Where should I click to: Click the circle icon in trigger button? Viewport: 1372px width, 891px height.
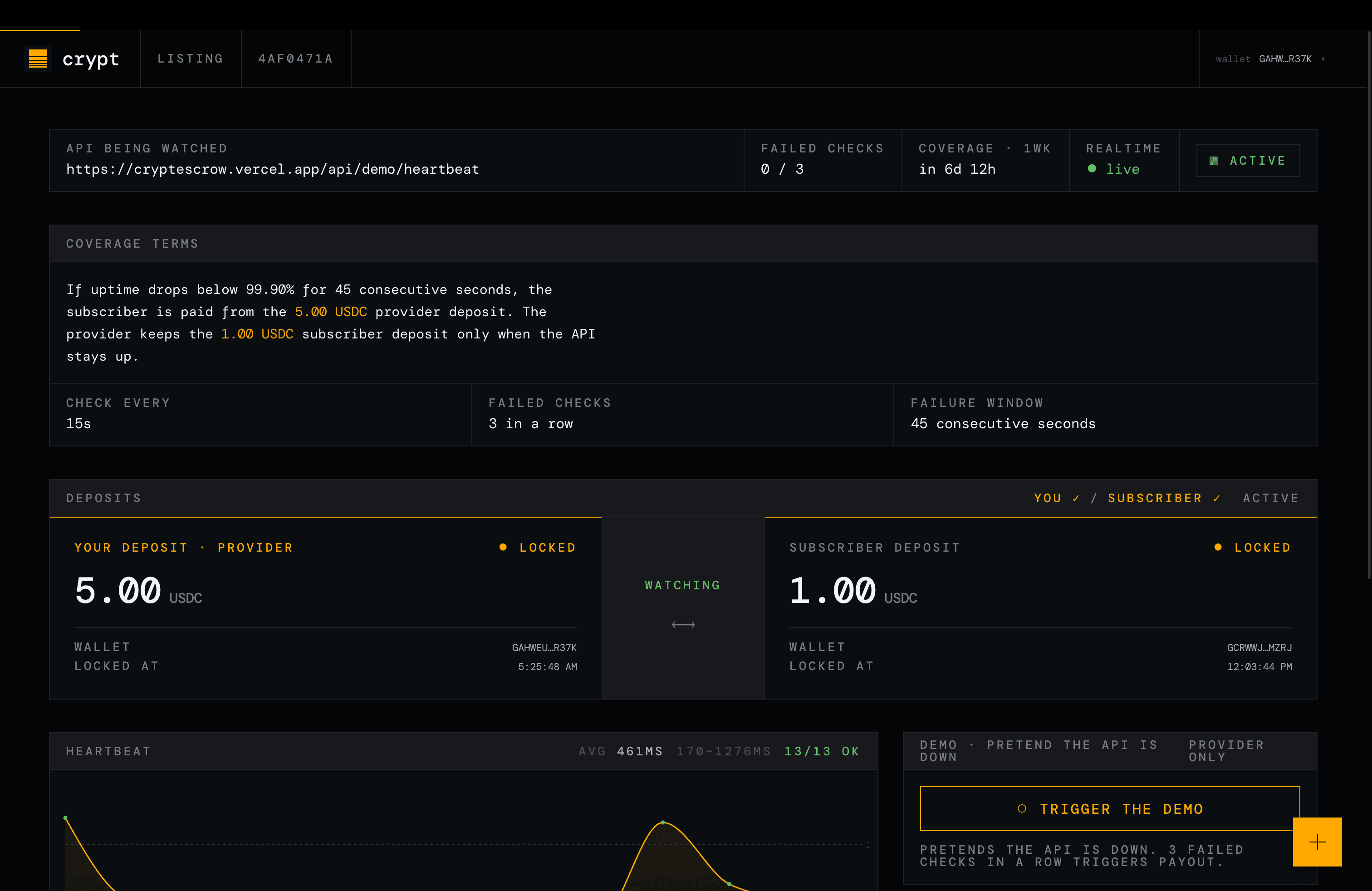click(x=1021, y=808)
